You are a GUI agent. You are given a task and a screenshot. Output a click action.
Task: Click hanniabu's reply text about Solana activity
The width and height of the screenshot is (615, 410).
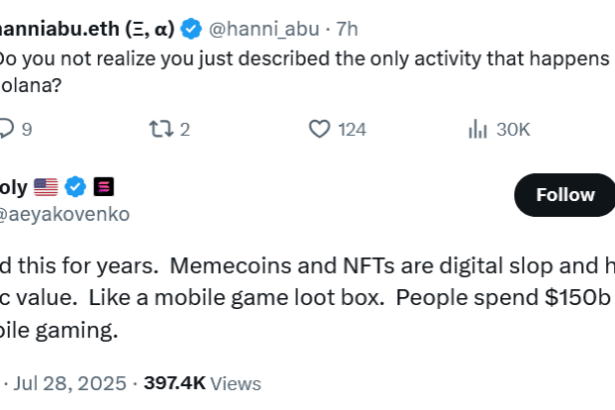tap(300, 59)
